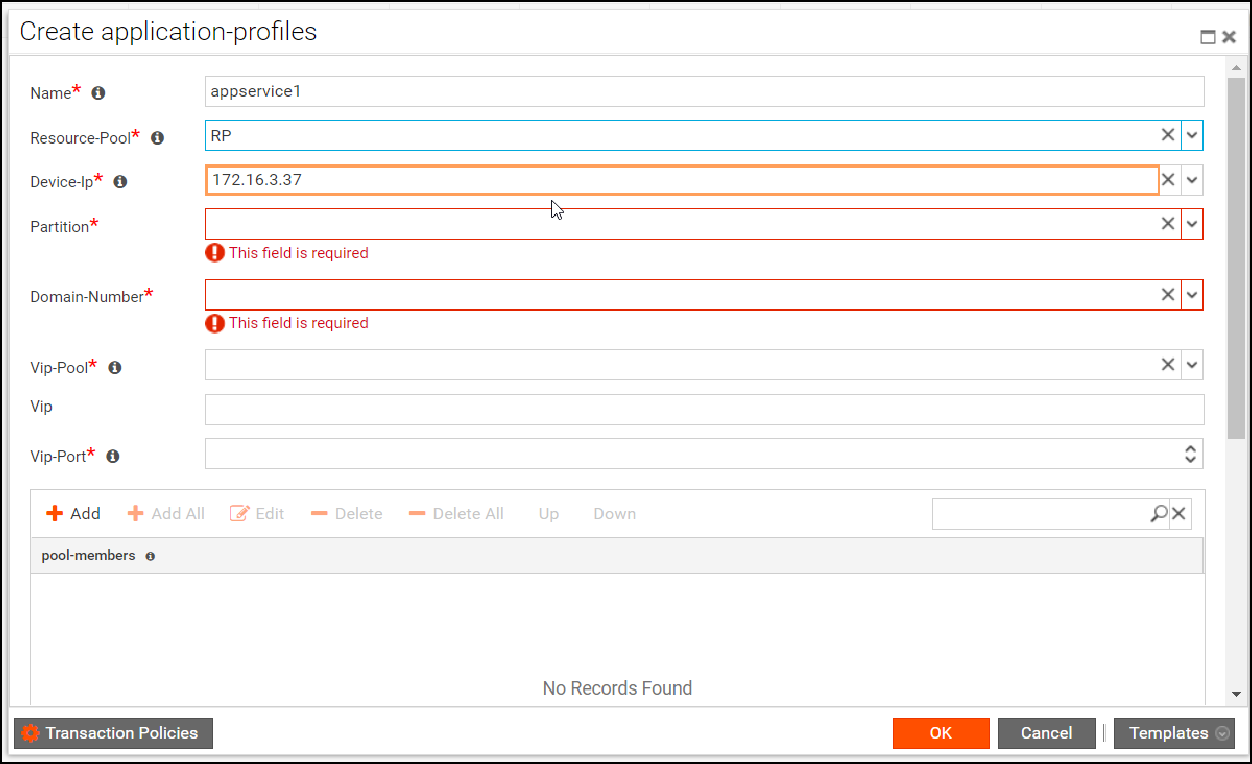Click Add All in pool-members toolbar
1252x764 pixels.
click(x=166, y=513)
